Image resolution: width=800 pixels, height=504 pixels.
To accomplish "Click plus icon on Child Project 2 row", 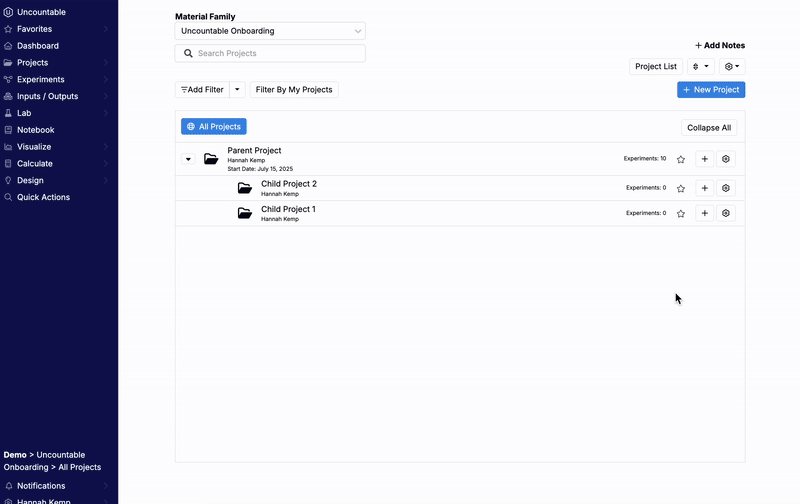I will (704, 188).
